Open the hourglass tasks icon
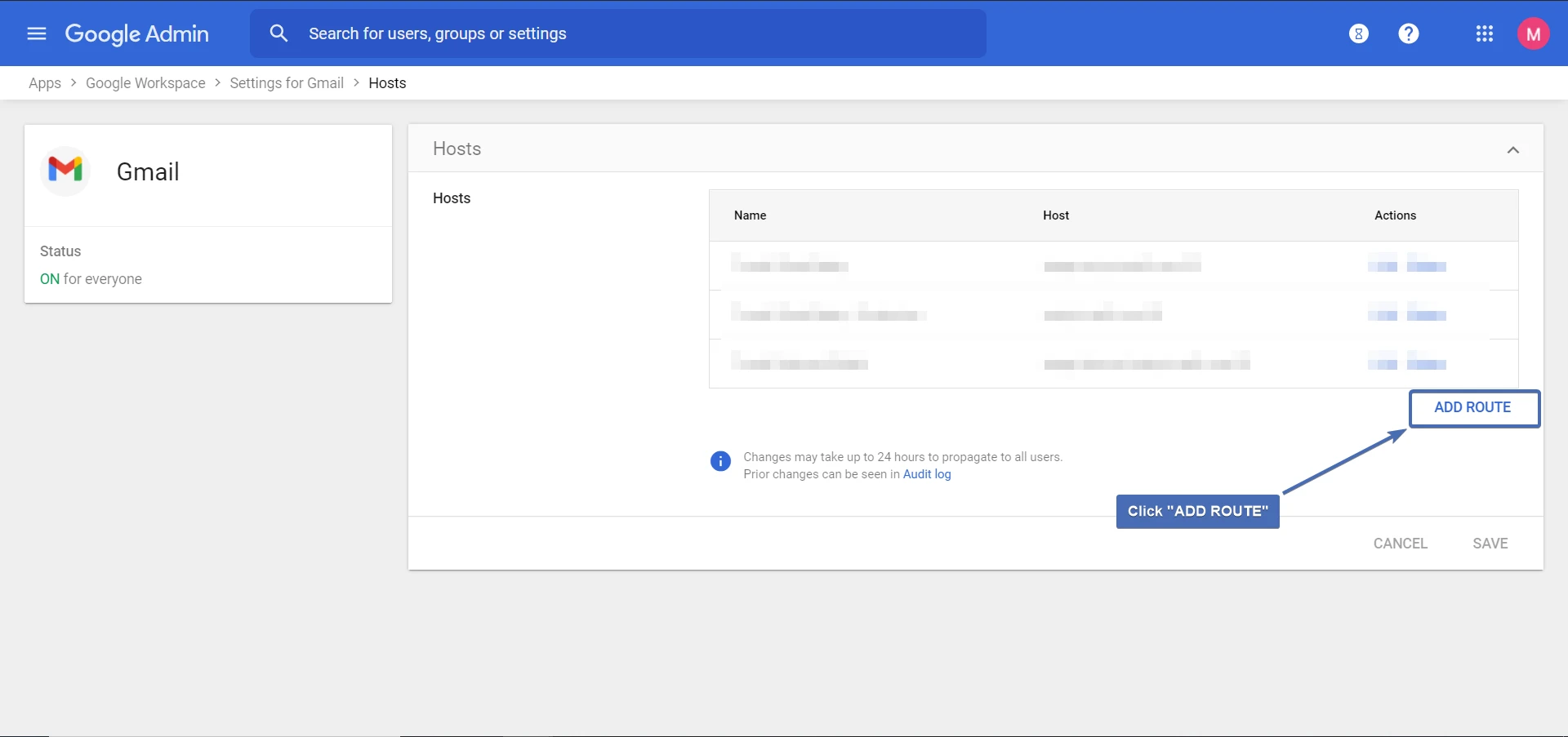This screenshot has height=737, width=1568. [x=1358, y=33]
